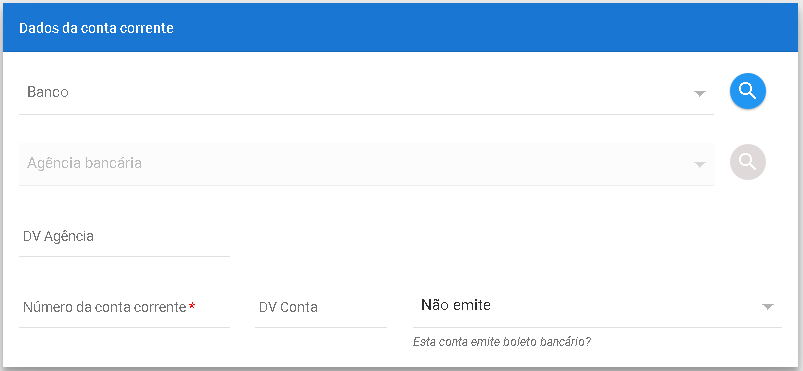Click the 'Dados da conta corrente' header title

click(96, 28)
